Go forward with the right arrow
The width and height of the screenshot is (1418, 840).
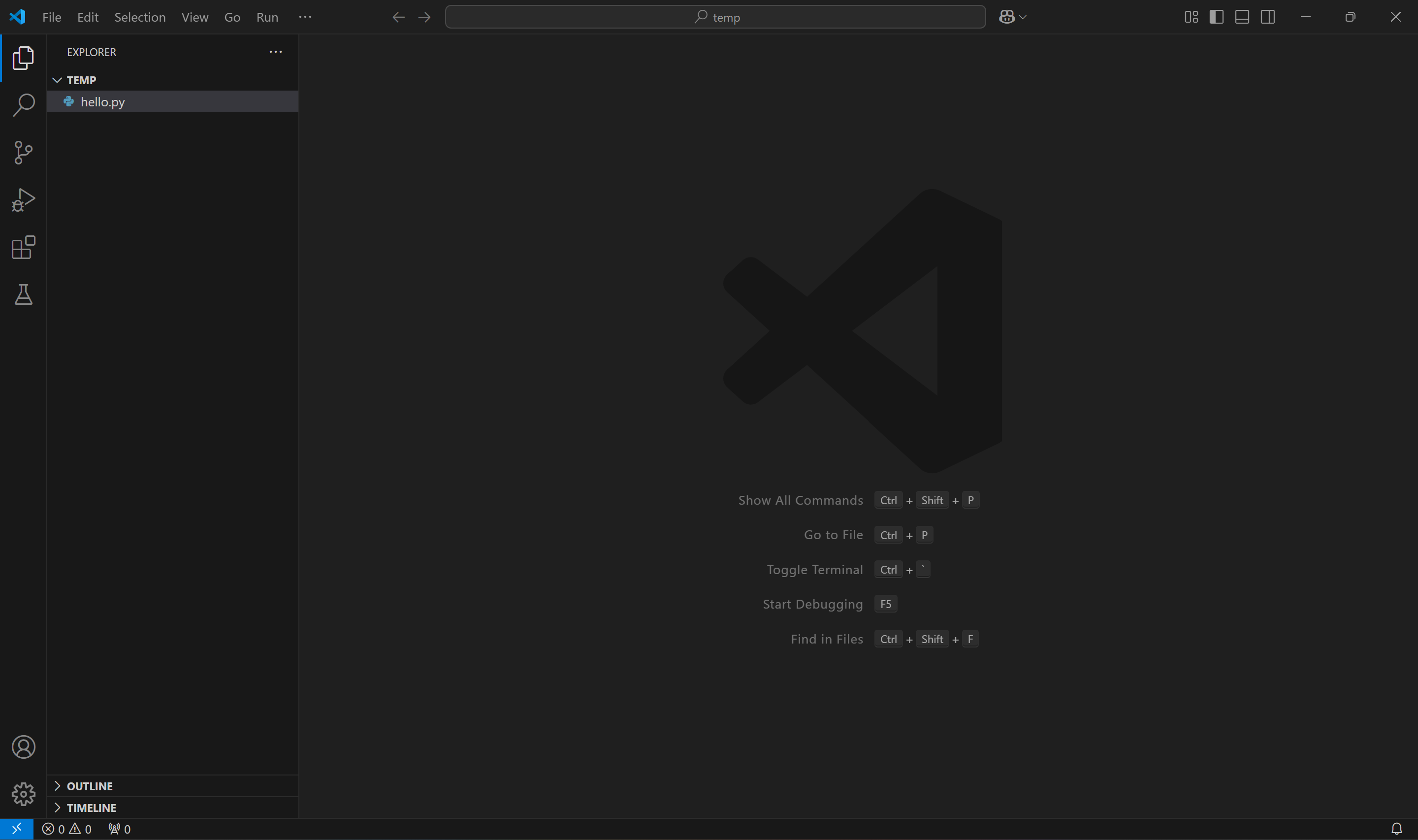pos(424,17)
